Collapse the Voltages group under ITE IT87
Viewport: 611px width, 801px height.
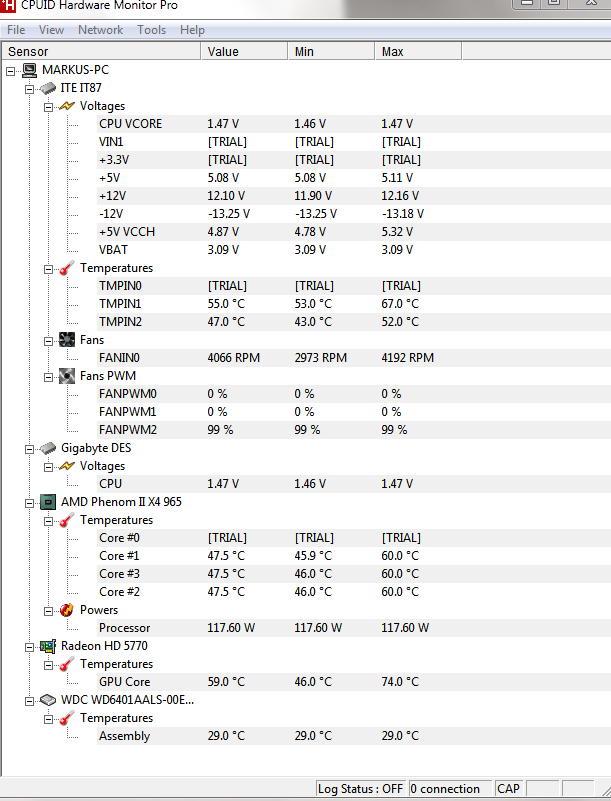49,107
